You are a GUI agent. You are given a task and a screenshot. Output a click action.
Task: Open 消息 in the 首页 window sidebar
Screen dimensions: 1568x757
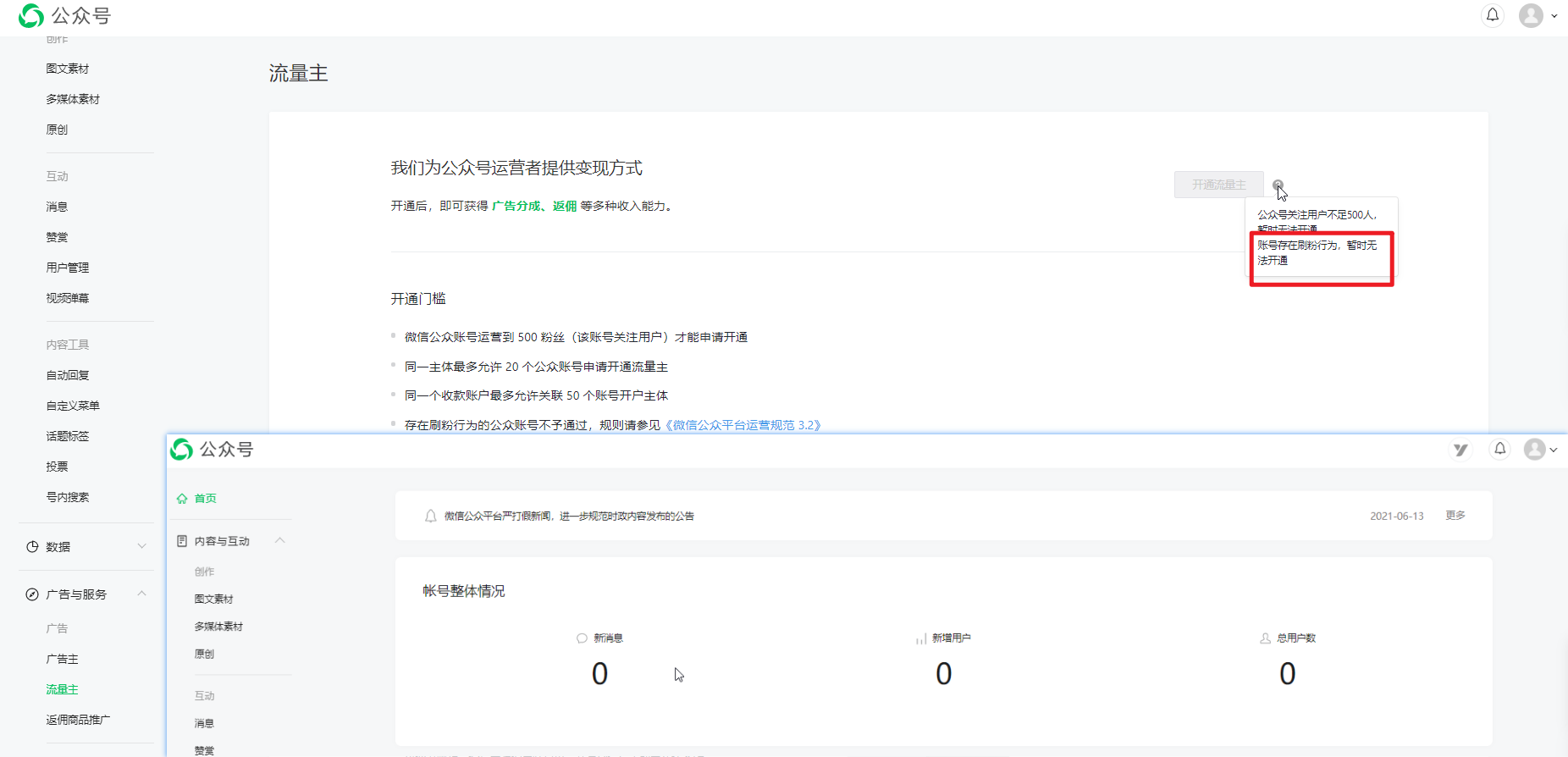[x=204, y=723]
